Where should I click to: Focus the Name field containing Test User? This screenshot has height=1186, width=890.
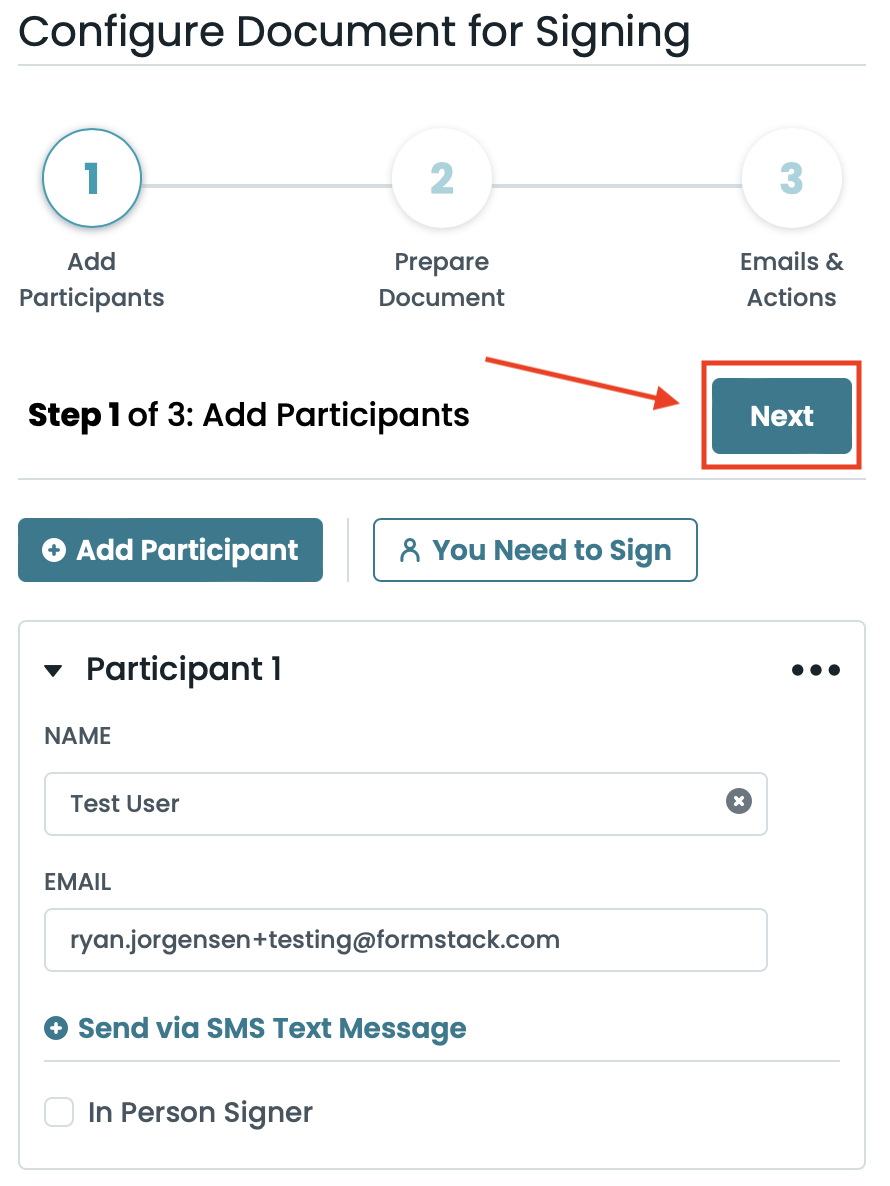pyautogui.click(x=380, y=803)
